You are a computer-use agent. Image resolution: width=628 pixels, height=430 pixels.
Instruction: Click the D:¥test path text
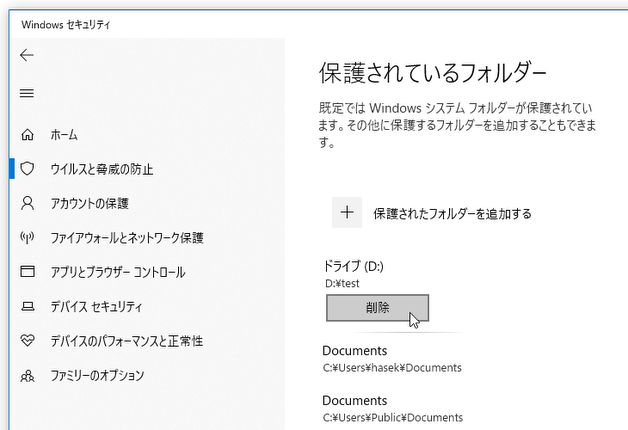[342, 283]
